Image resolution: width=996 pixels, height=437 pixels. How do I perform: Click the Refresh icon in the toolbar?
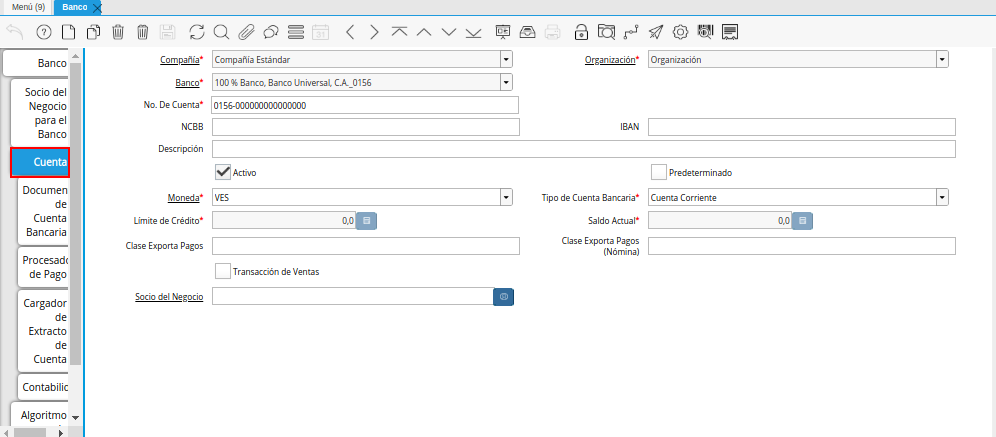[x=196, y=32]
